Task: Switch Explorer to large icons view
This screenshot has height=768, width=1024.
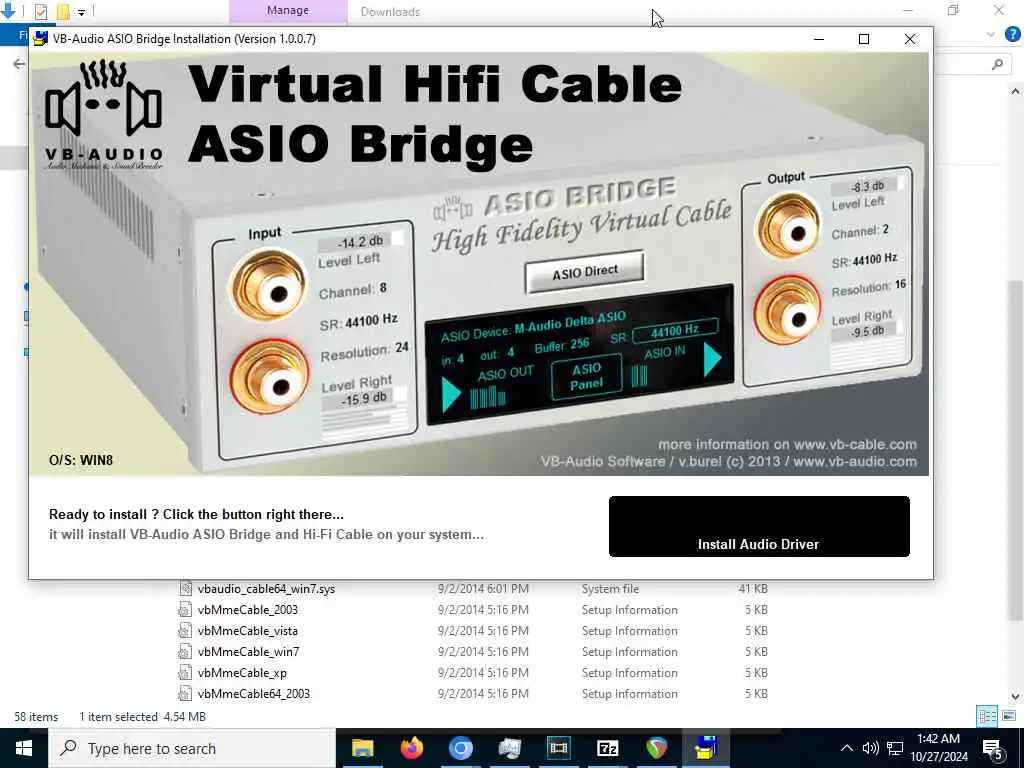Action: [x=1009, y=716]
